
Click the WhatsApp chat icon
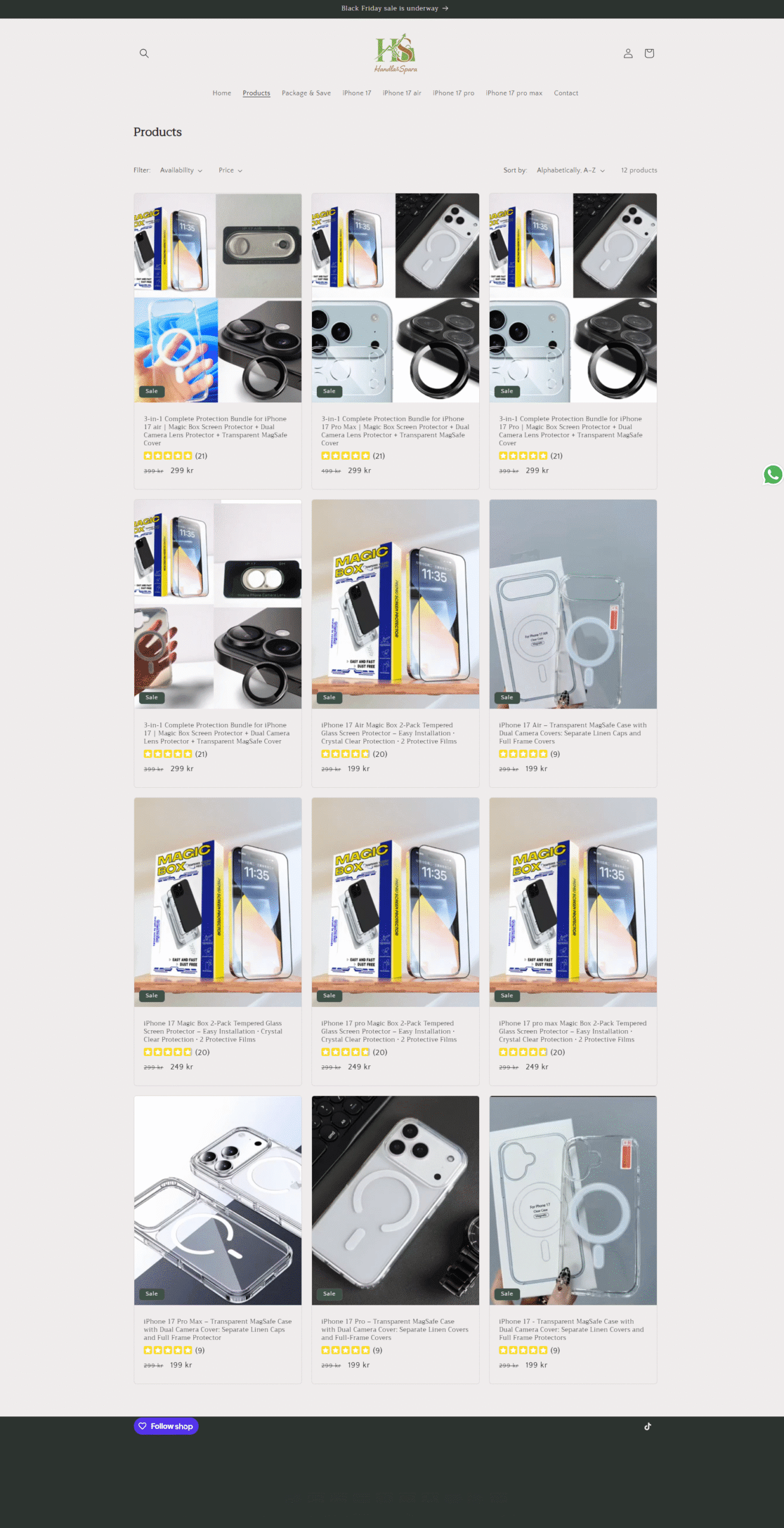click(773, 475)
